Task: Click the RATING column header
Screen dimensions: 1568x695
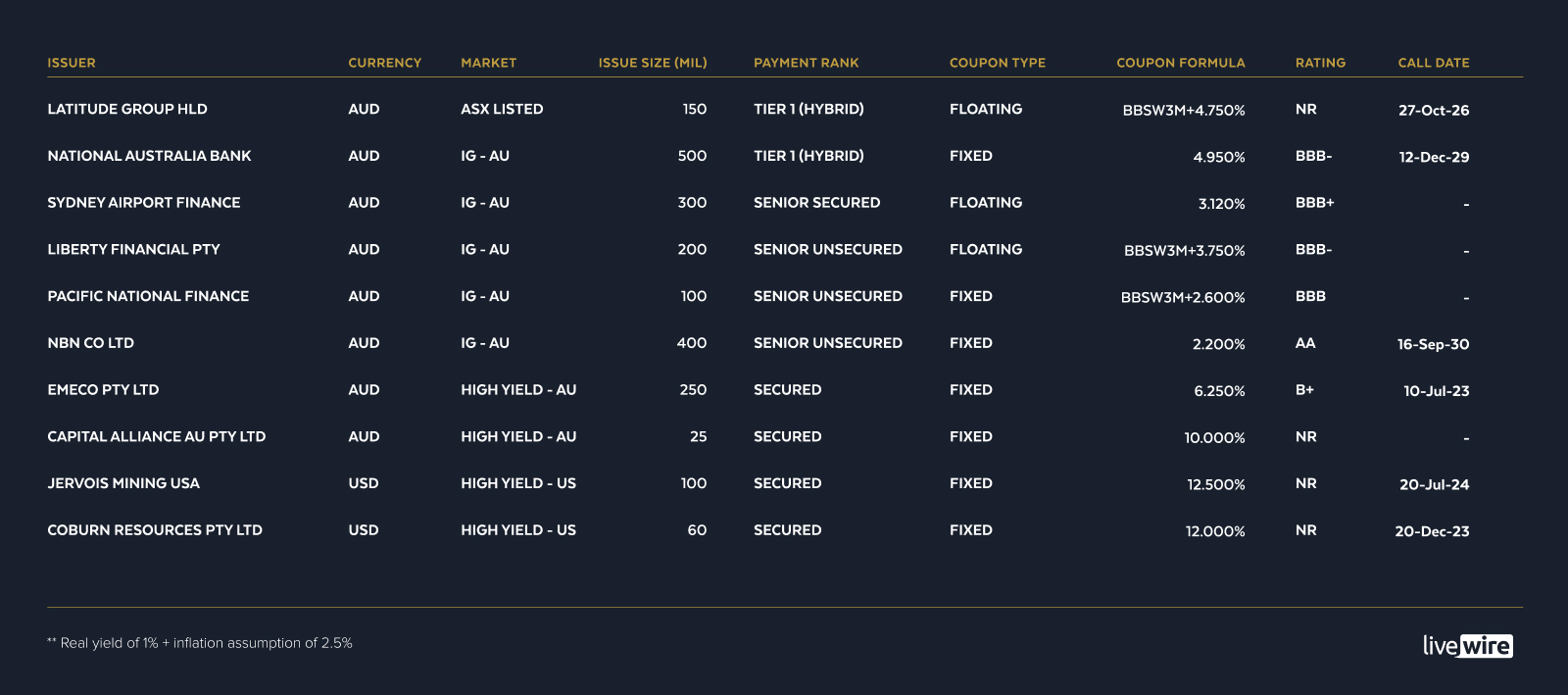Action: 1320,63
